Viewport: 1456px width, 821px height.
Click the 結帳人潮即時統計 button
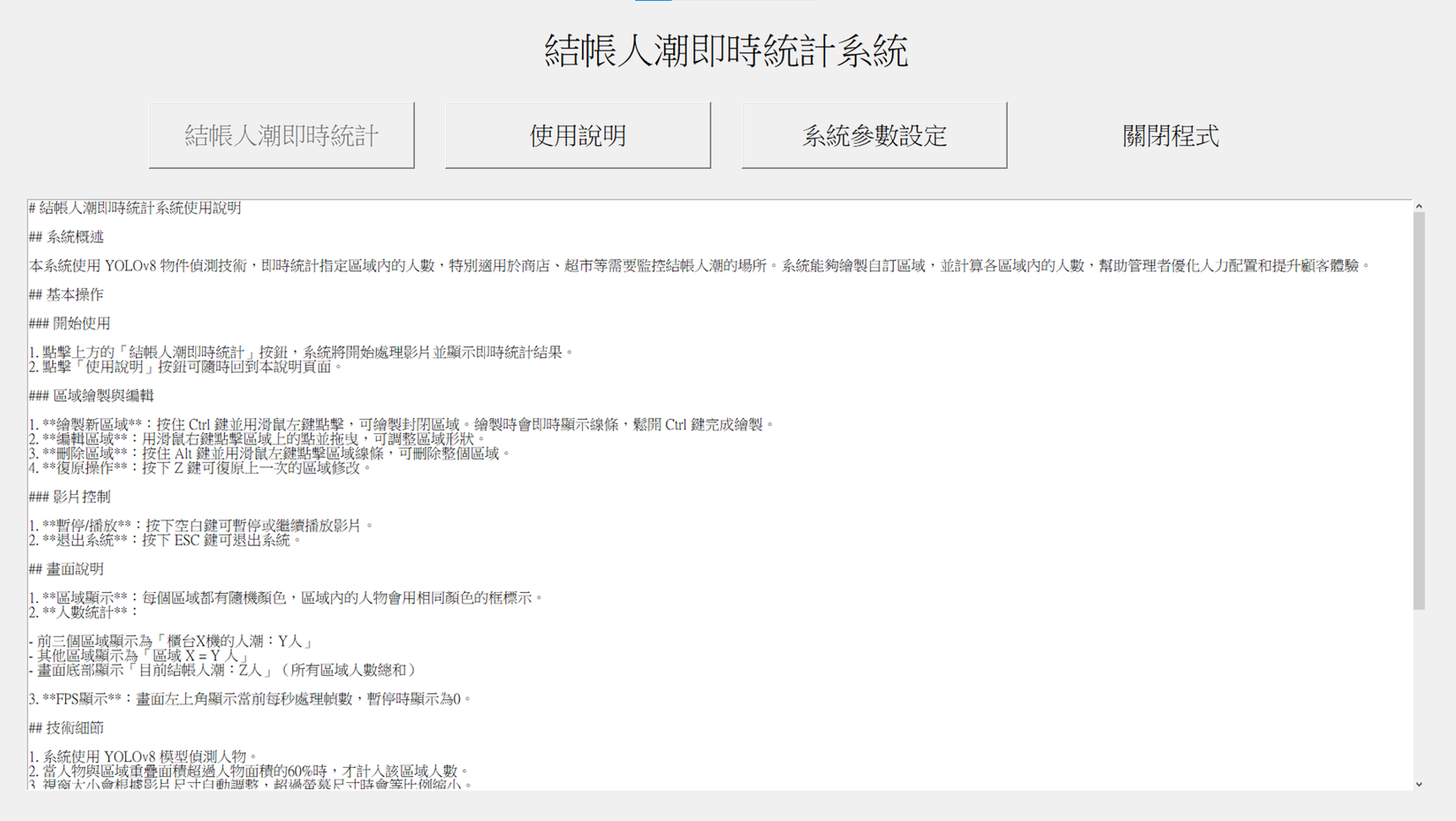coord(281,135)
